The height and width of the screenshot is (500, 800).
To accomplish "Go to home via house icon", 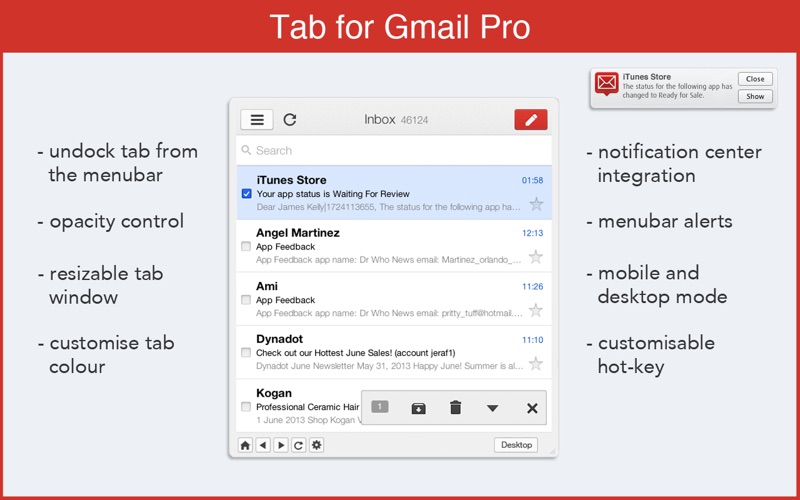I will [245, 445].
